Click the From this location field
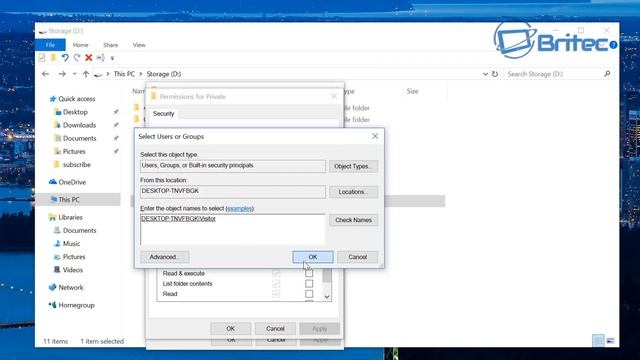Viewport: 640px width, 360px height. pyautogui.click(x=233, y=191)
